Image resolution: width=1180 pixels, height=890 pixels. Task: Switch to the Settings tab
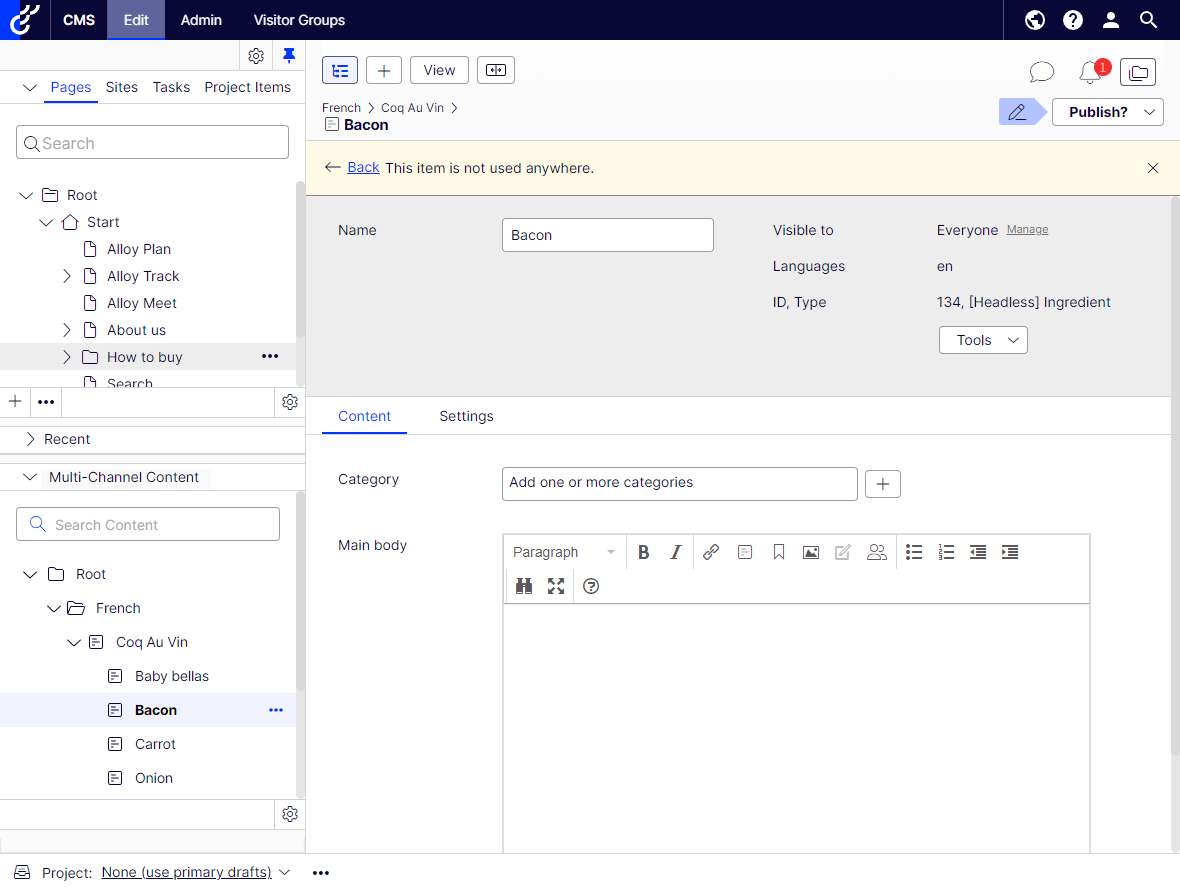[x=466, y=416]
